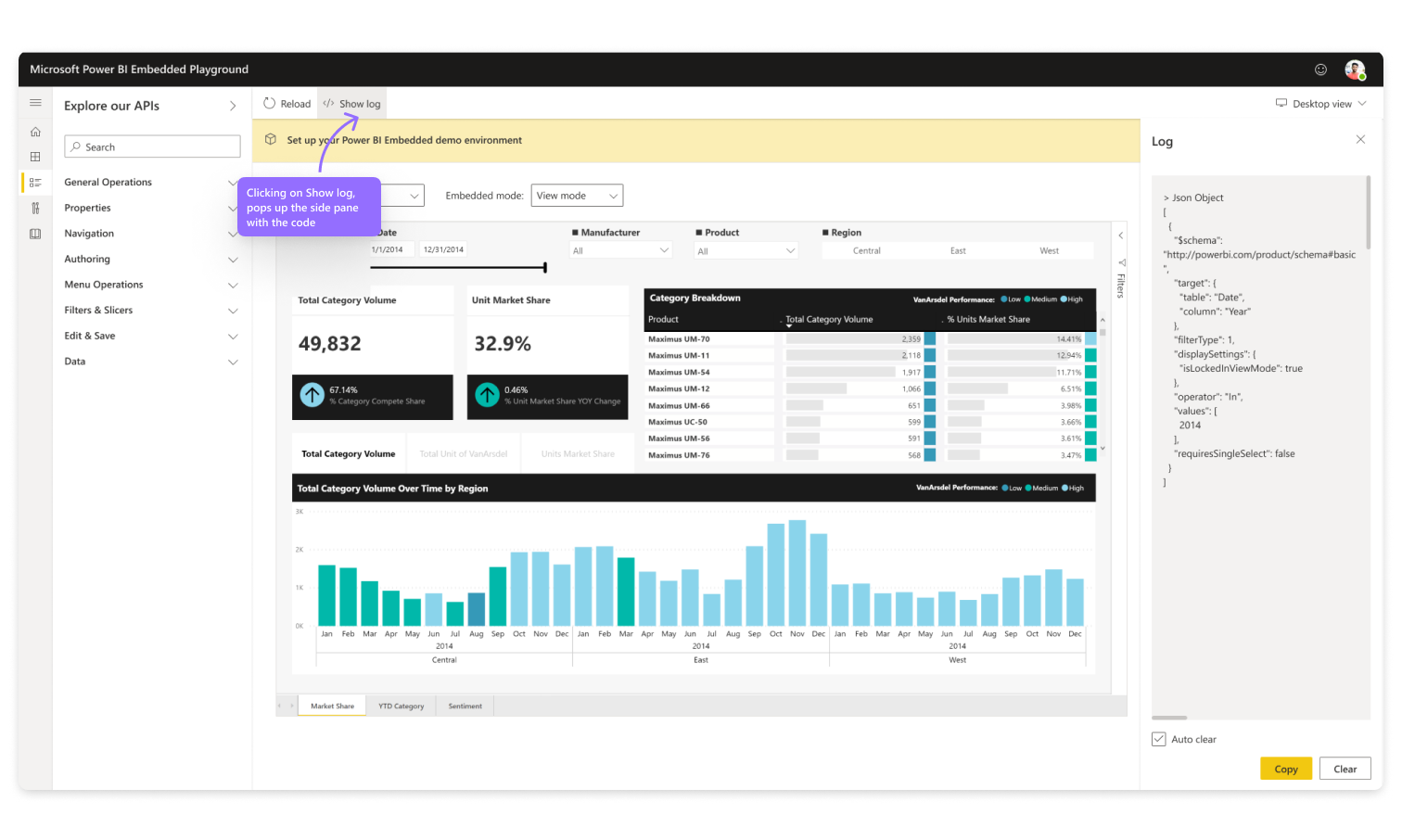
Task: Open the user profile avatar
Action: (x=1355, y=70)
